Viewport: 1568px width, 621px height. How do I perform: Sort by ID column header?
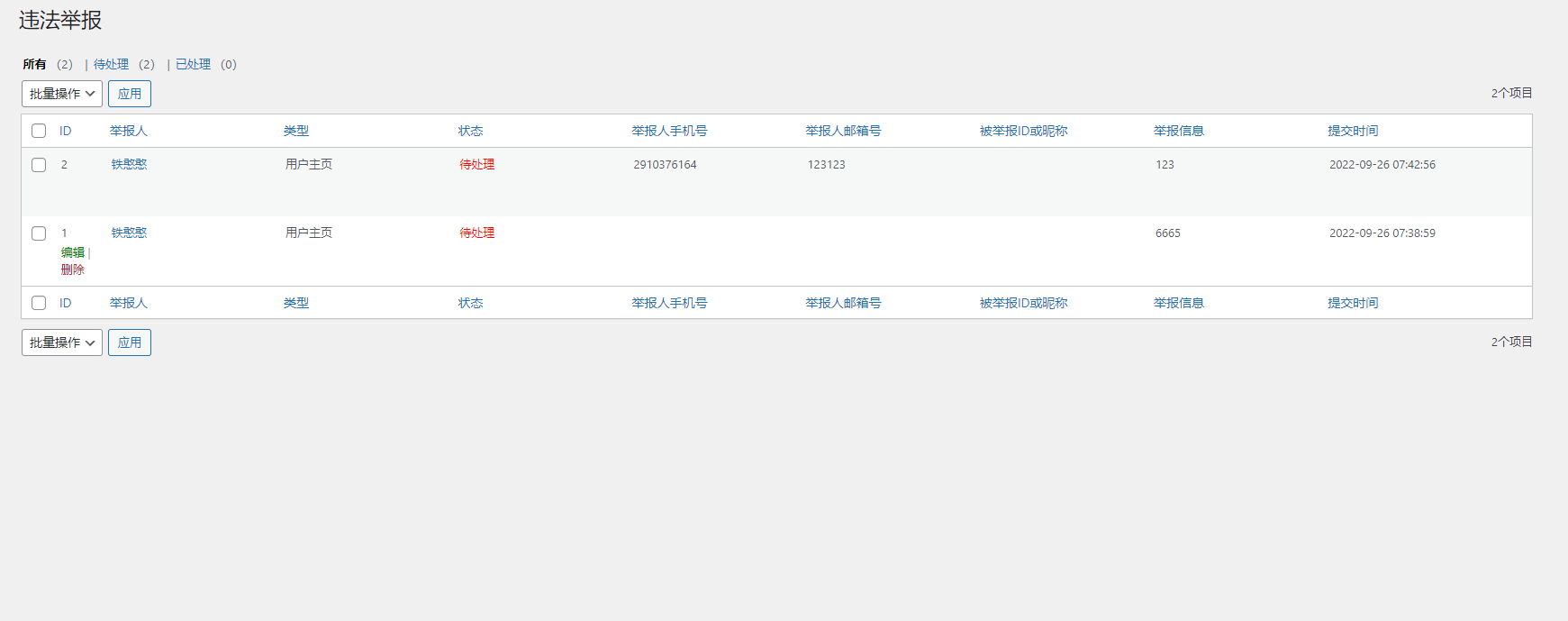pyautogui.click(x=66, y=131)
